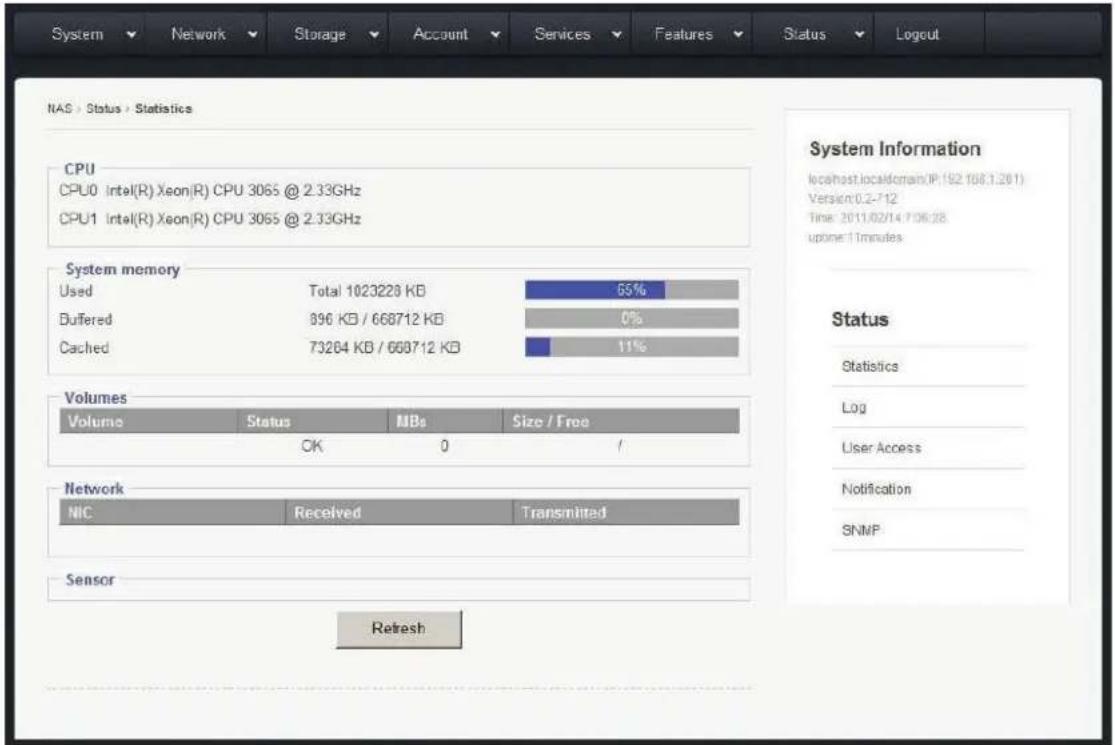Viewport: 1115px width, 745px height.
Task: Click the Used memory 65% progress bar
Action: [x=631, y=290]
